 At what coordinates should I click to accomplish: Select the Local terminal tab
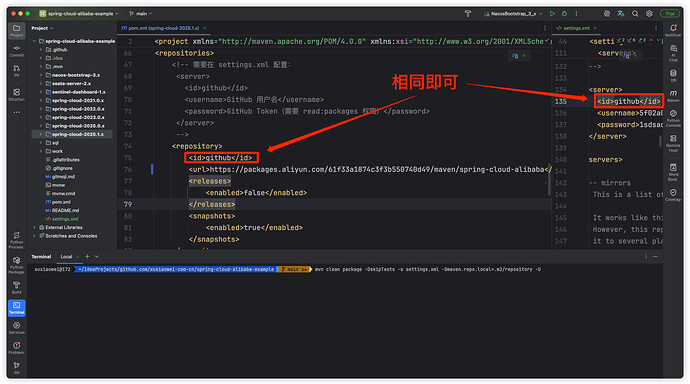pyautogui.click(x=66, y=256)
